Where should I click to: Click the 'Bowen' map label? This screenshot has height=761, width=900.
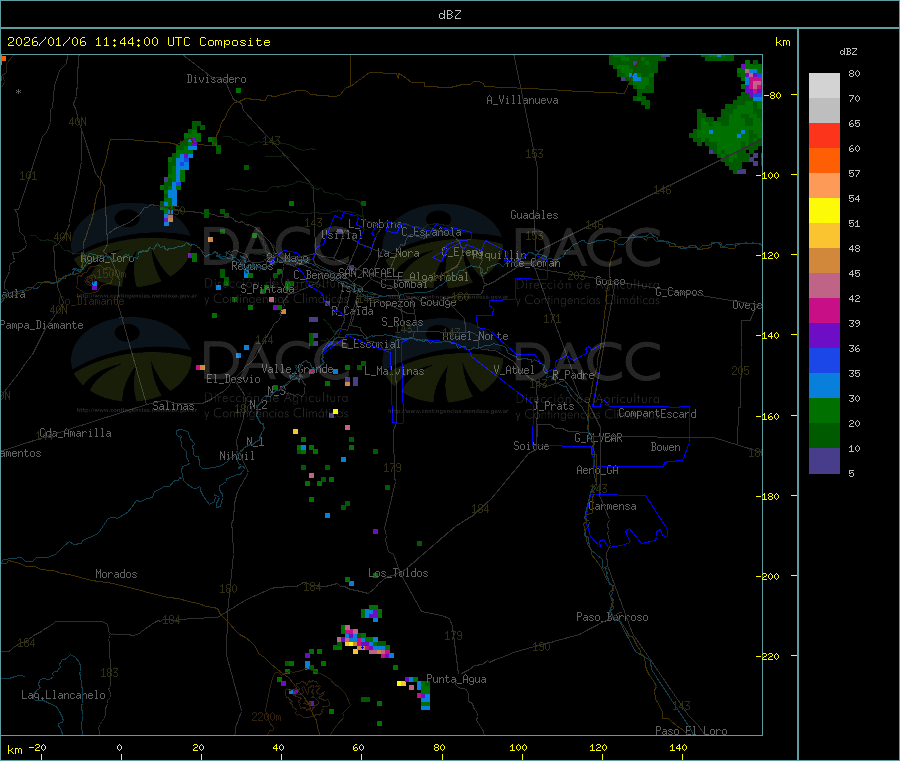tap(665, 447)
